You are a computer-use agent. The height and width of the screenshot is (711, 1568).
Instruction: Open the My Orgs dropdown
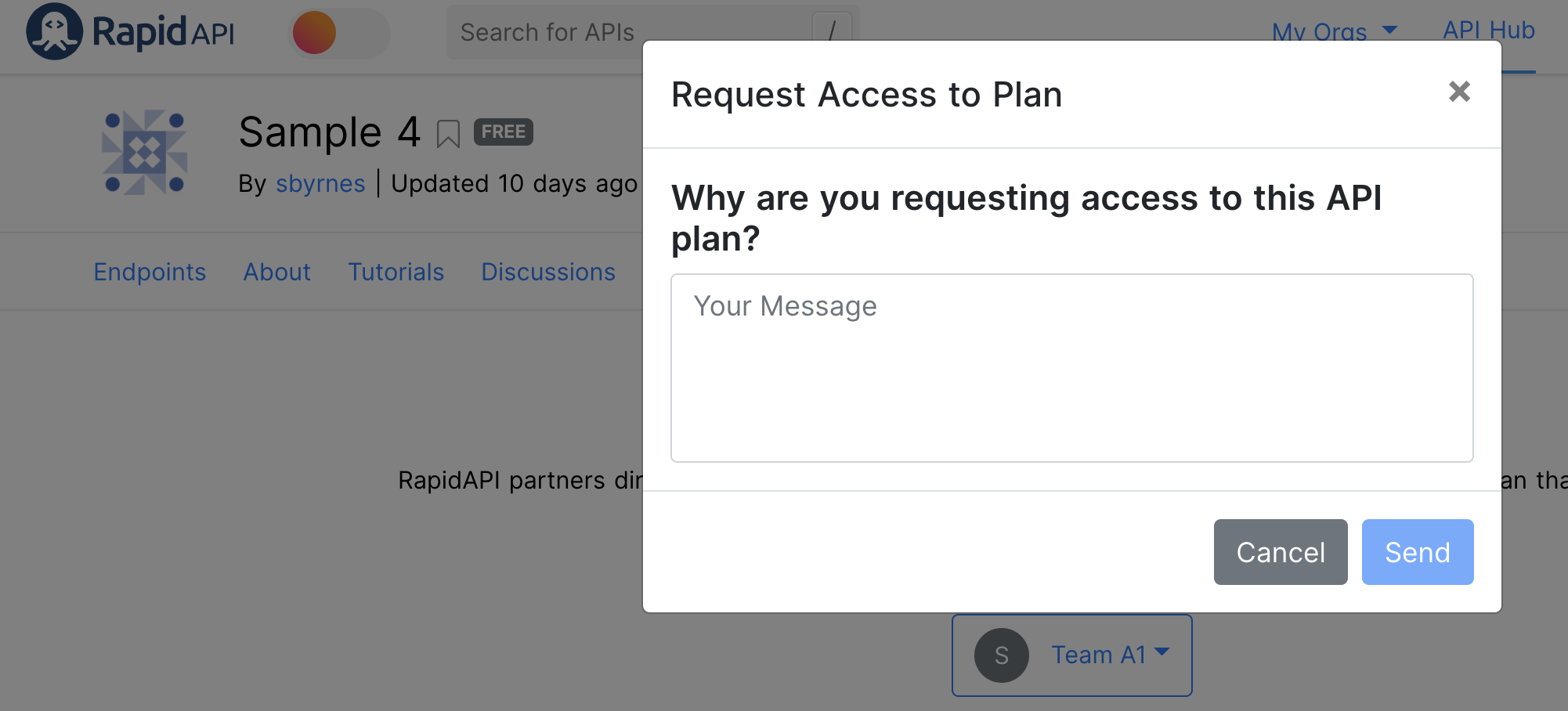point(1334,31)
